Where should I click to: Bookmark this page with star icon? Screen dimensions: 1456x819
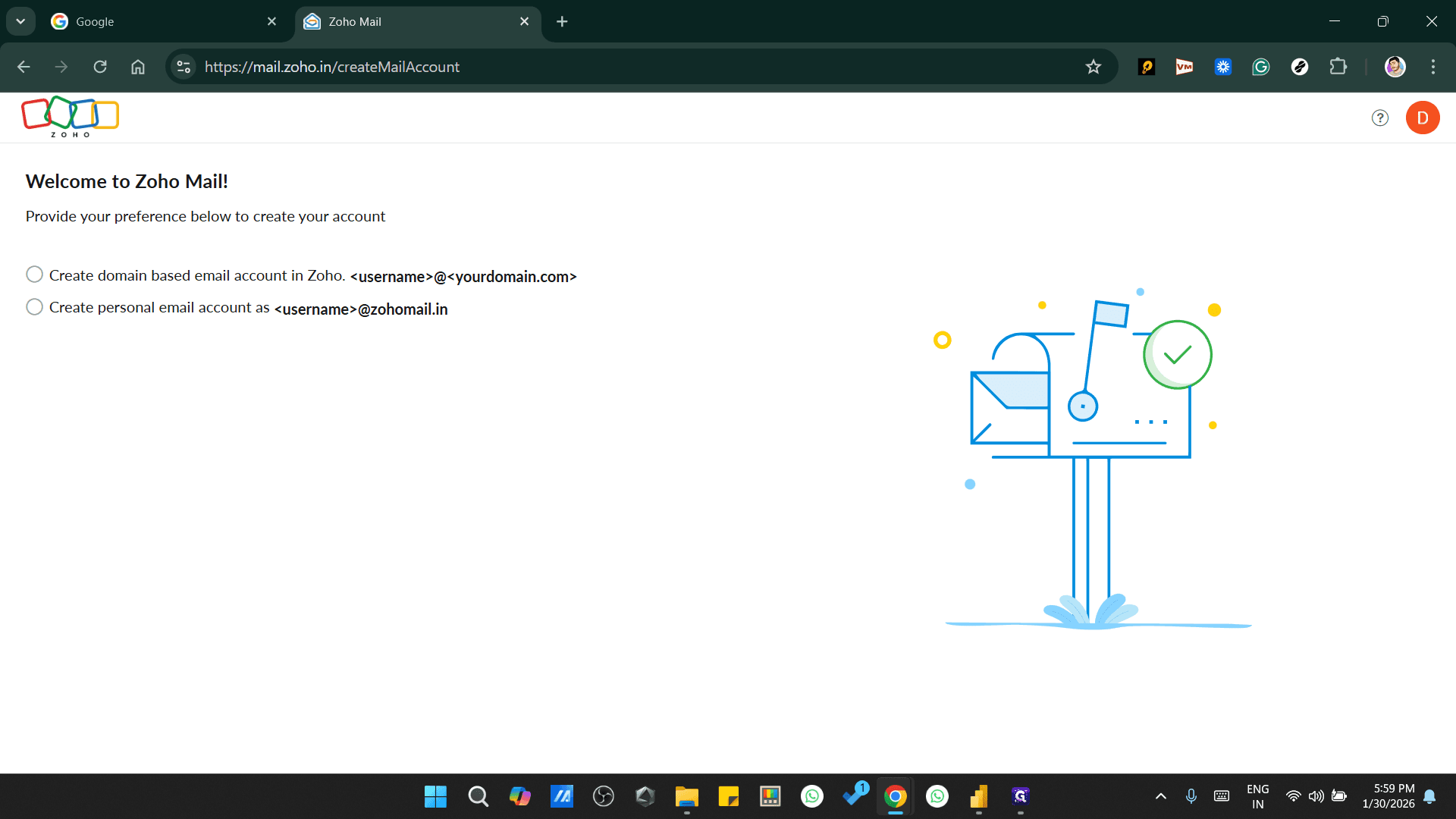point(1094,67)
